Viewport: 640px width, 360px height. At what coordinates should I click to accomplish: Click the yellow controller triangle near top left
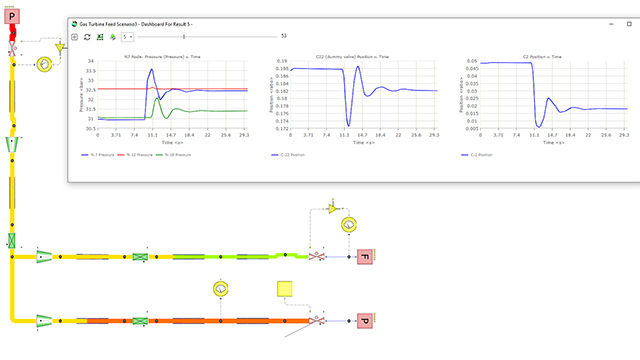pos(60,48)
